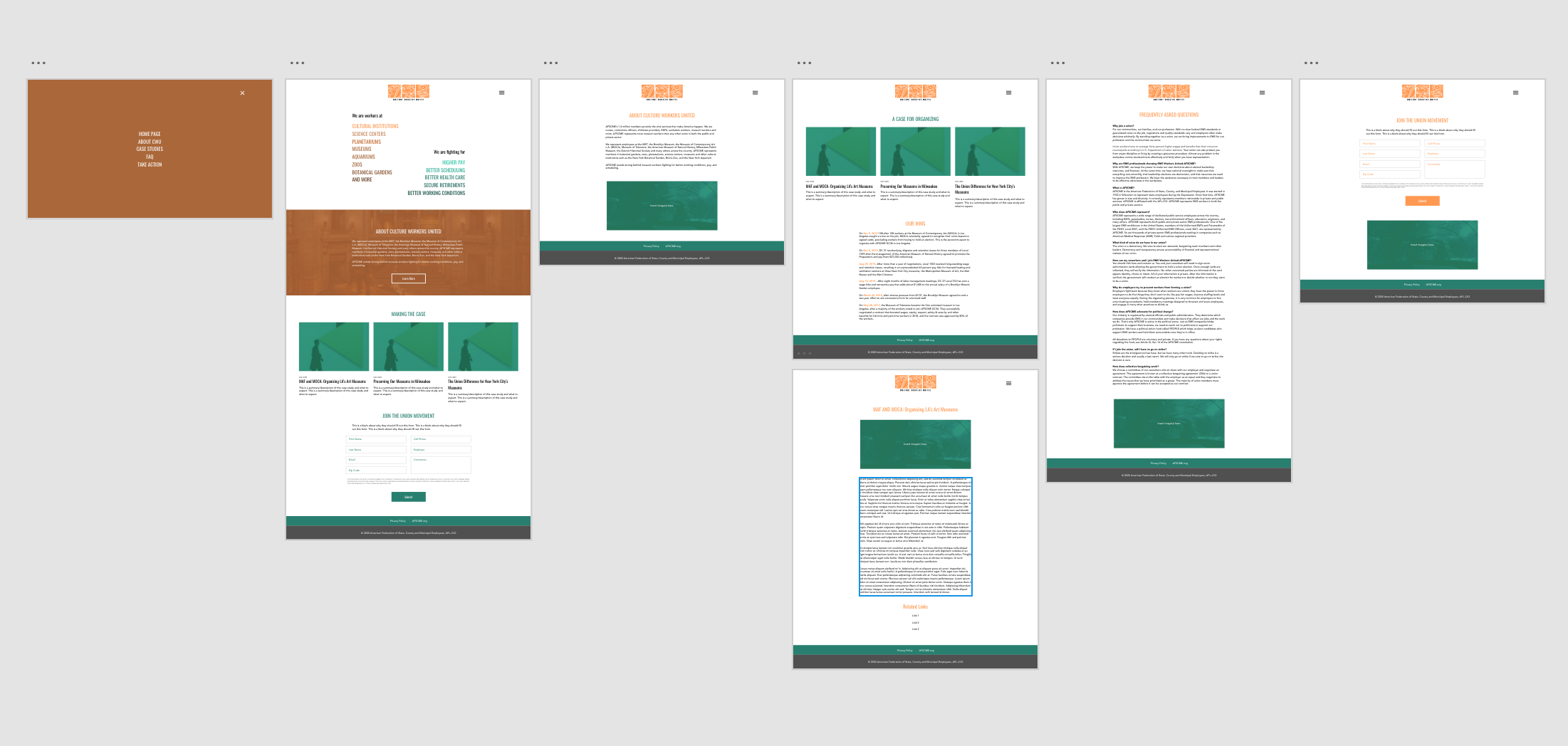Click the Learn More button in the About section
Image resolution: width=1568 pixels, height=746 pixels.
click(x=408, y=278)
